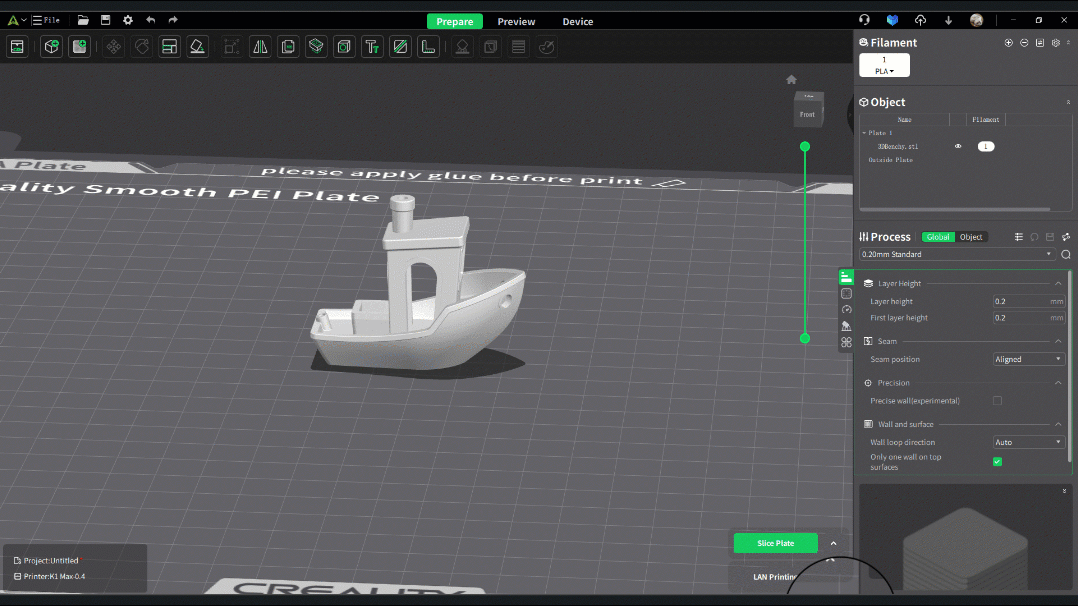Enable Precise wall(experimental) checkbox
The height and width of the screenshot is (606, 1078).
click(997, 400)
